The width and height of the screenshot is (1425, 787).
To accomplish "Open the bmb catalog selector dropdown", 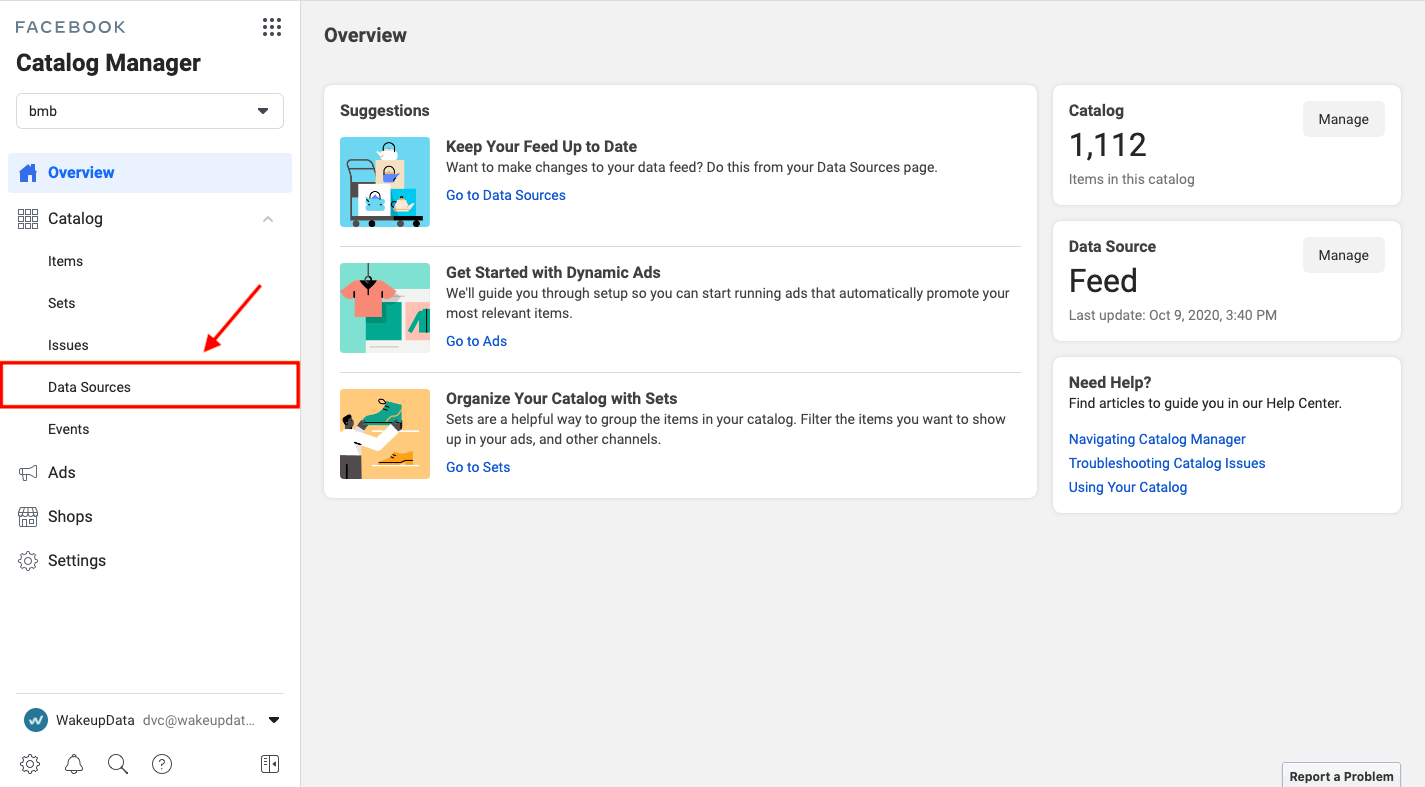I will pyautogui.click(x=150, y=111).
